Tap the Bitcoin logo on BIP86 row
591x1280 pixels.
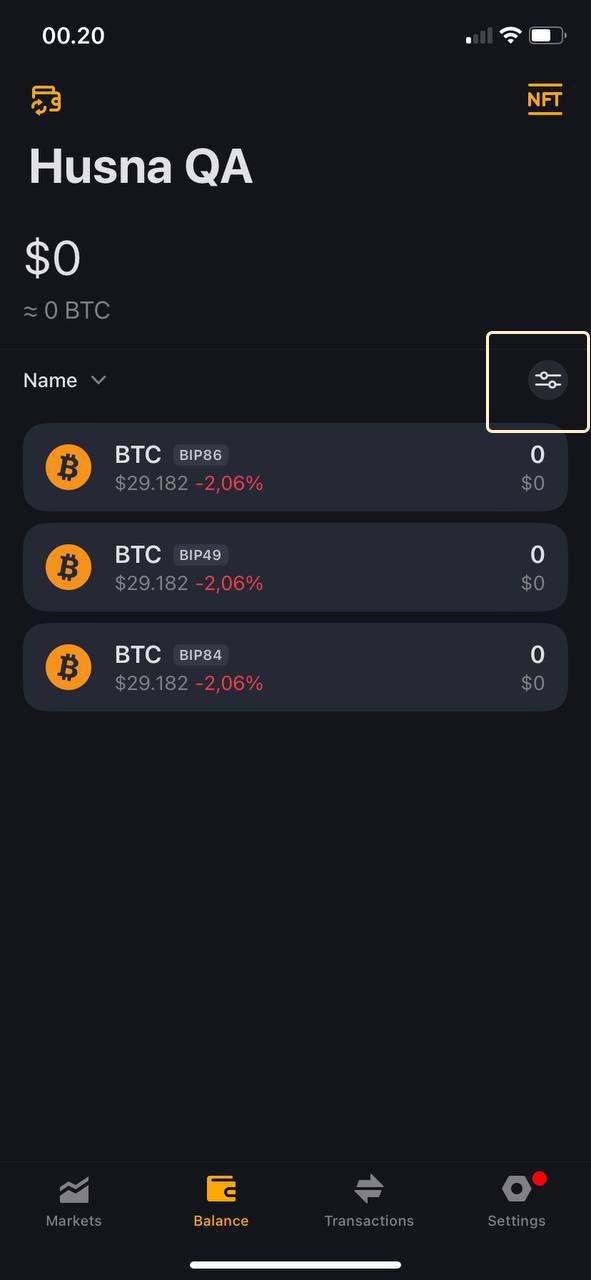tap(68, 467)
